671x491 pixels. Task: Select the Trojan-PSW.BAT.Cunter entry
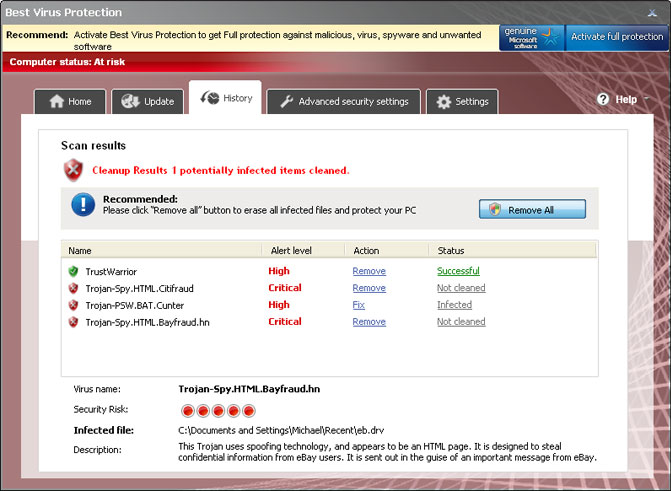(330, 305)
